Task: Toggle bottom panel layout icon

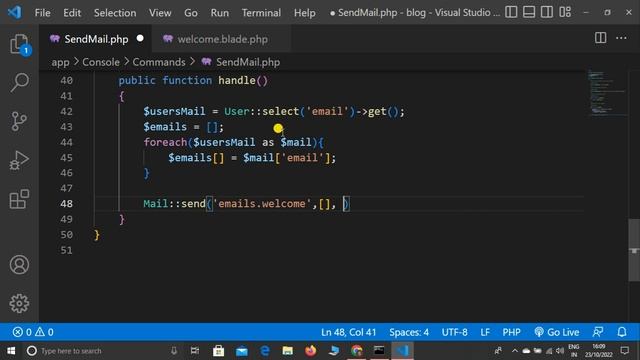Action: 529,12
